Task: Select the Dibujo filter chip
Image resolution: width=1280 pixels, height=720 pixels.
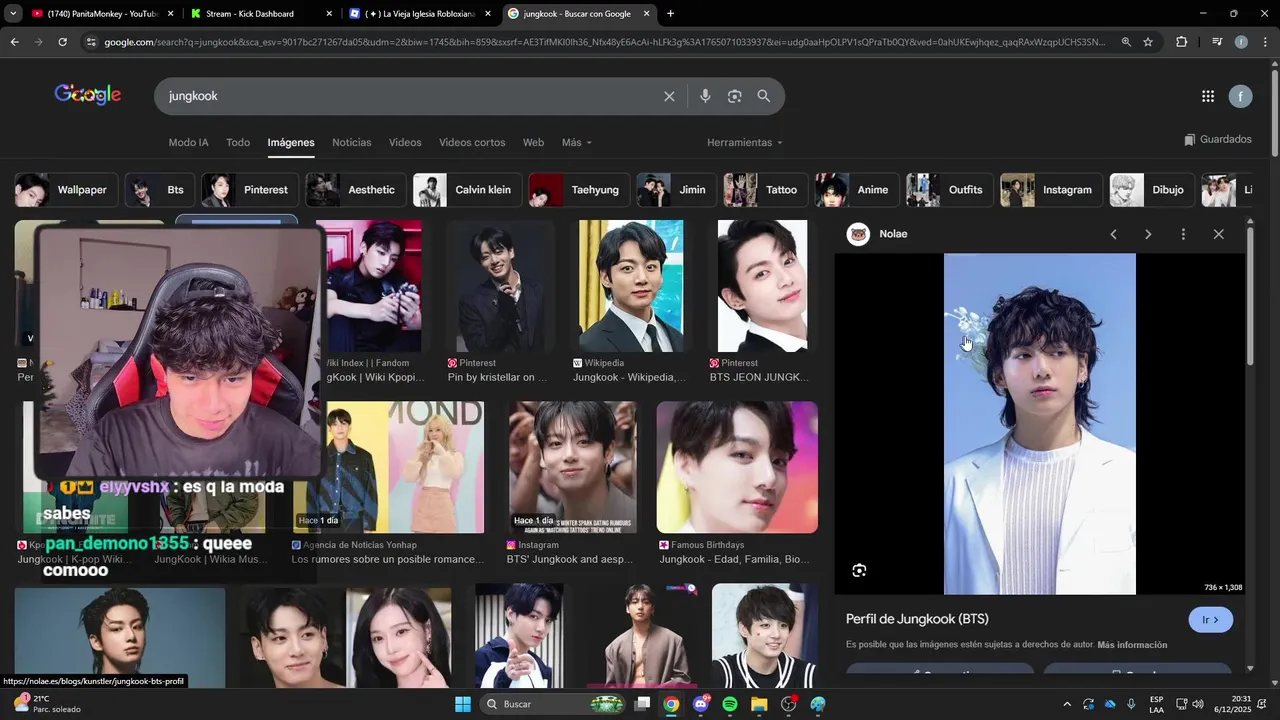Action: pyautogui.click(x=1153, y=190)
